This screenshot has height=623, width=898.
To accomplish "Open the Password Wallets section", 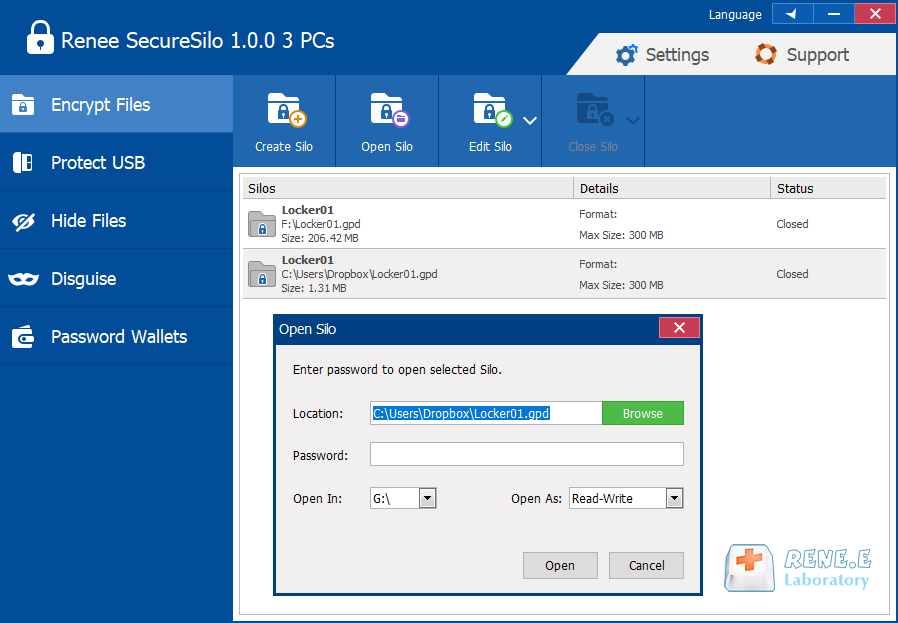I will (x=116, y=337).
